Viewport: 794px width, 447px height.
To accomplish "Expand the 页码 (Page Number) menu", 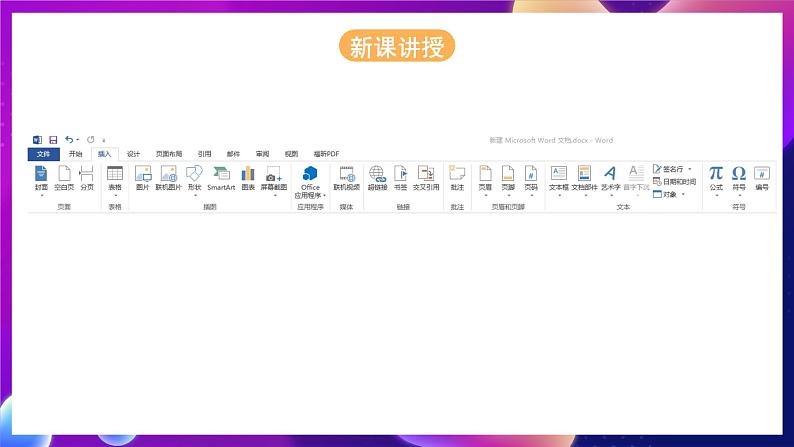I will coord(531,180).
